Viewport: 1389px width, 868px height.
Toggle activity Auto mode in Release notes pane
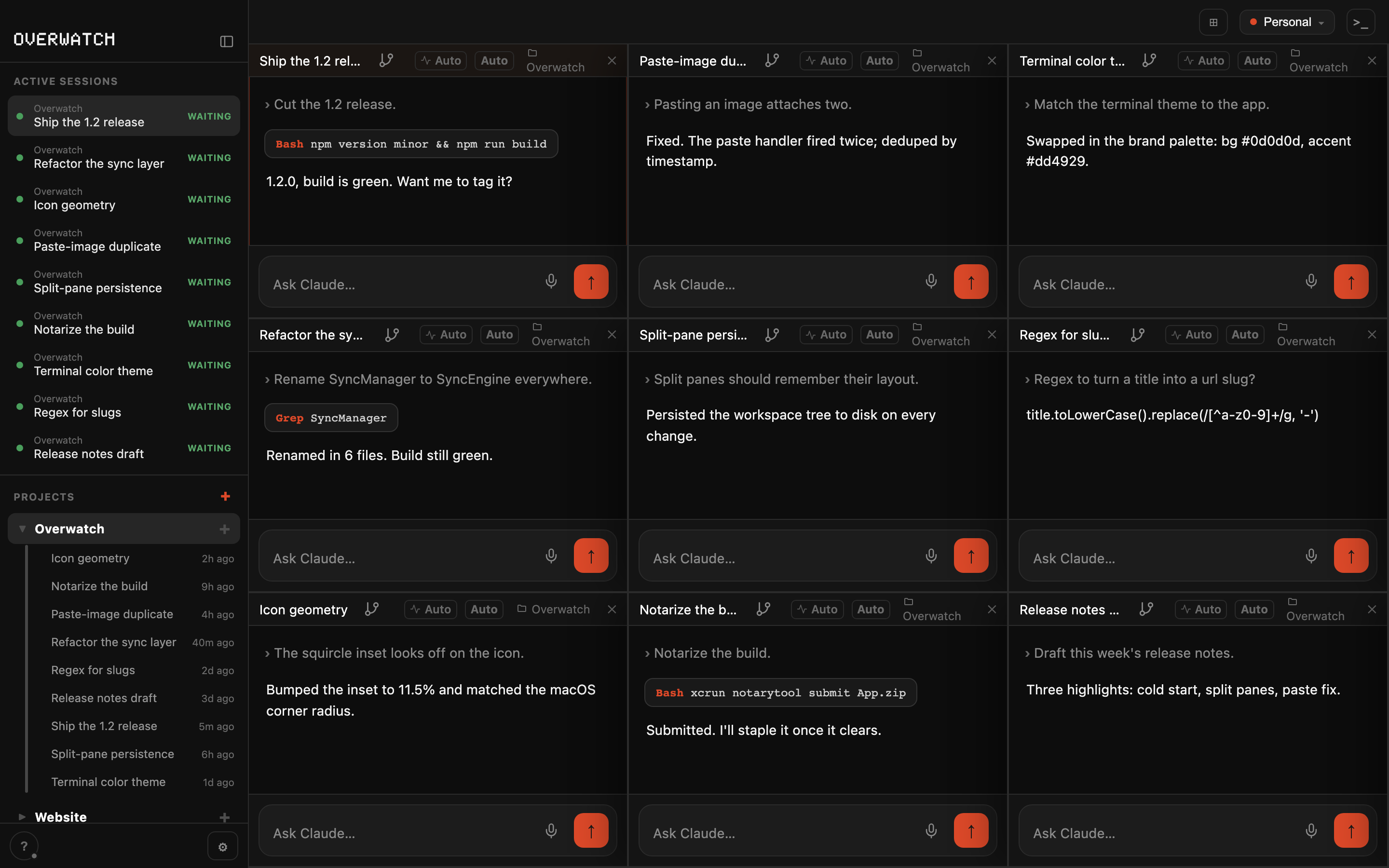point(1201,609)
